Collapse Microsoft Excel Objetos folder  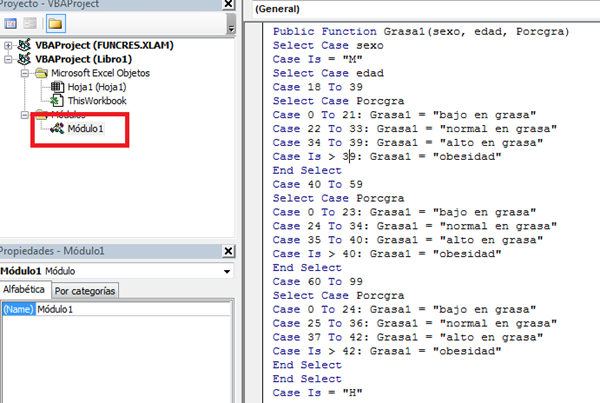pyautogui.click(x=25, y=73)
